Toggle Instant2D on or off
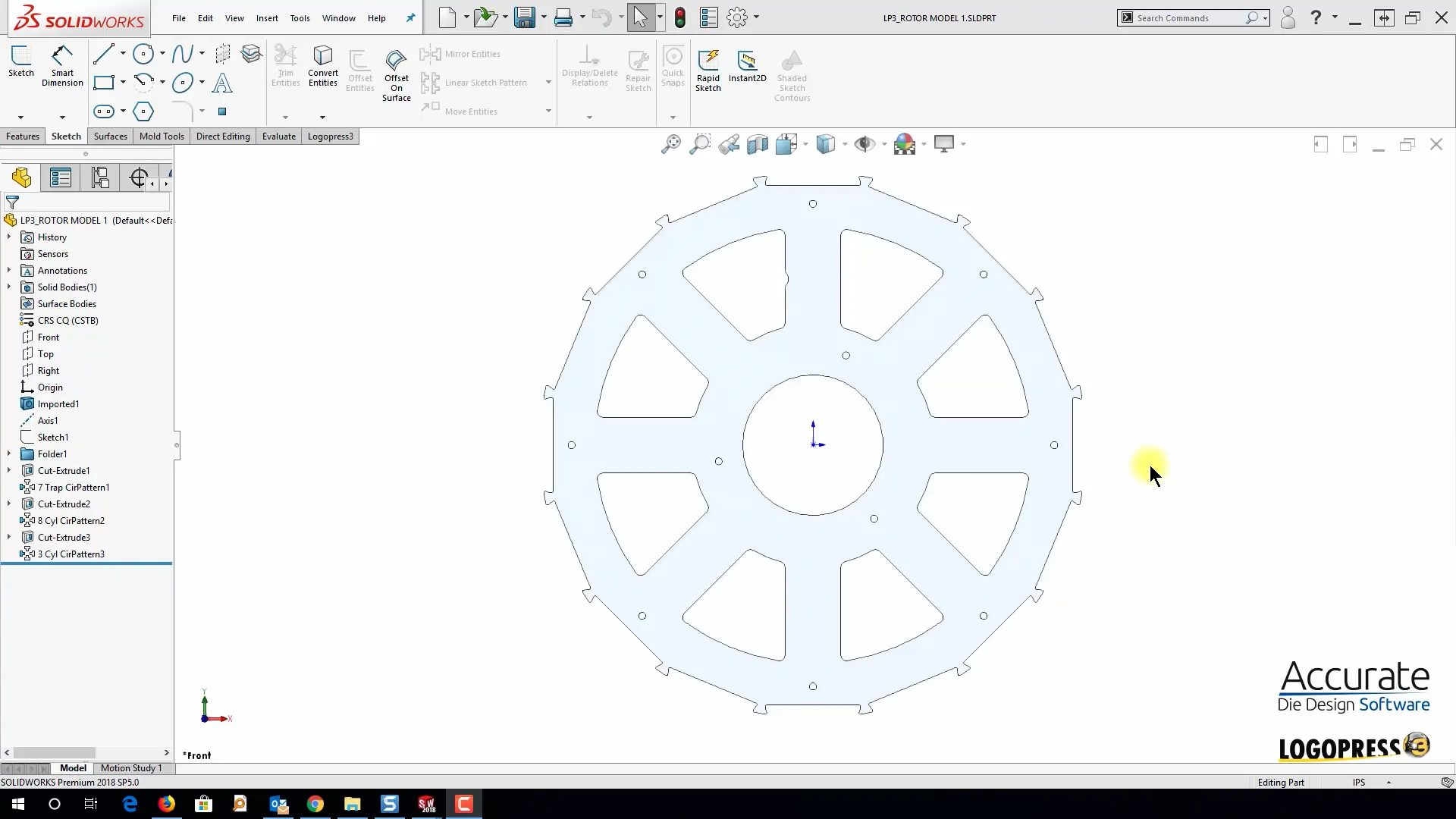 (x=747, y=67)
